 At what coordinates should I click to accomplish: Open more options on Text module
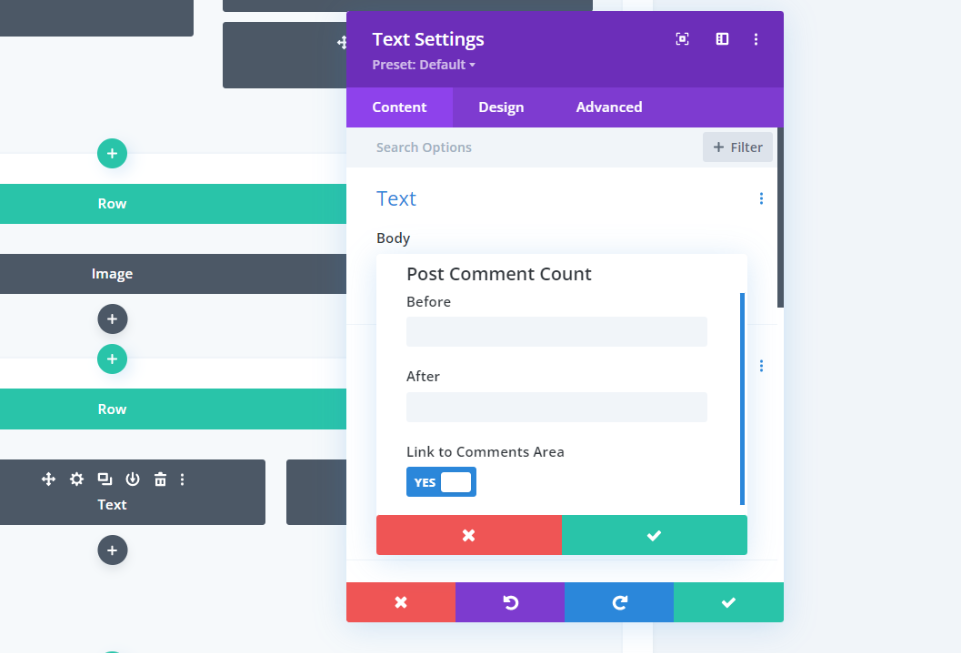pos(182,479)
